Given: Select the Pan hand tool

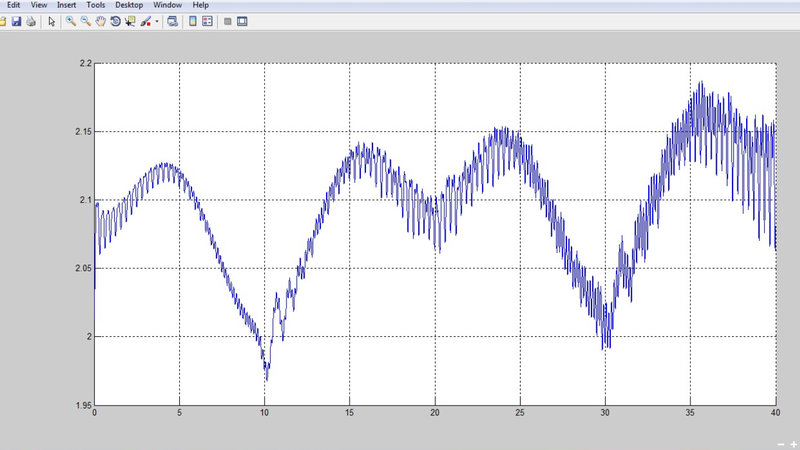Looking at the screenshot, I should pyautogui.click(x=100, y=21).
